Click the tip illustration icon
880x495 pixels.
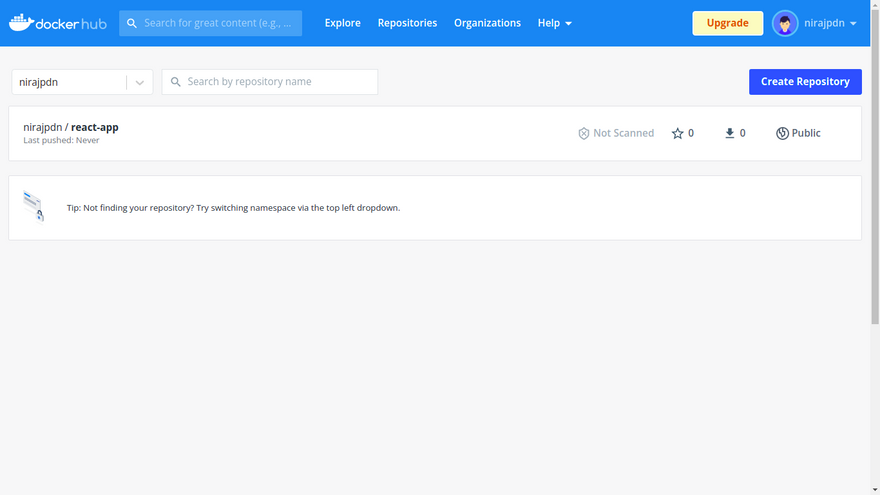(34, 206)
